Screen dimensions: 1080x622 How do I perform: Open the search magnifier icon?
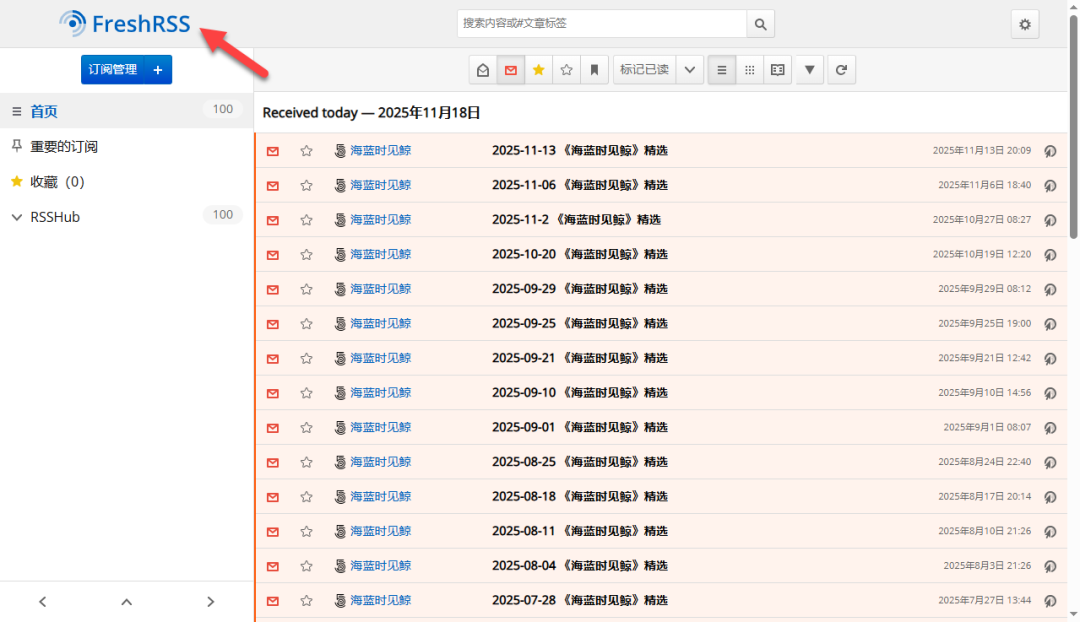point(760,23)
